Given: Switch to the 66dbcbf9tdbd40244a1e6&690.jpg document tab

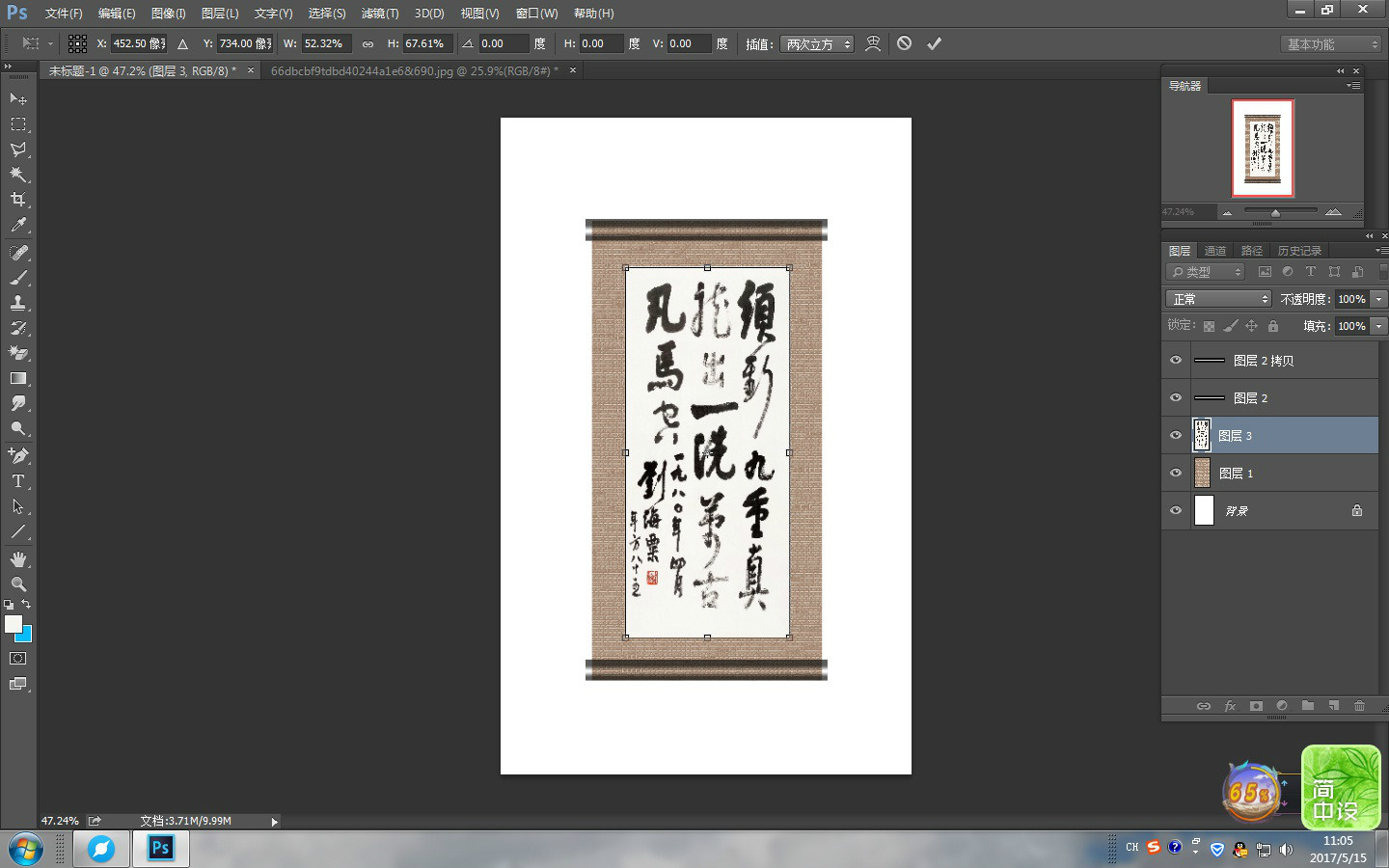Looking at the screenshot, I should tap(414, 70).
